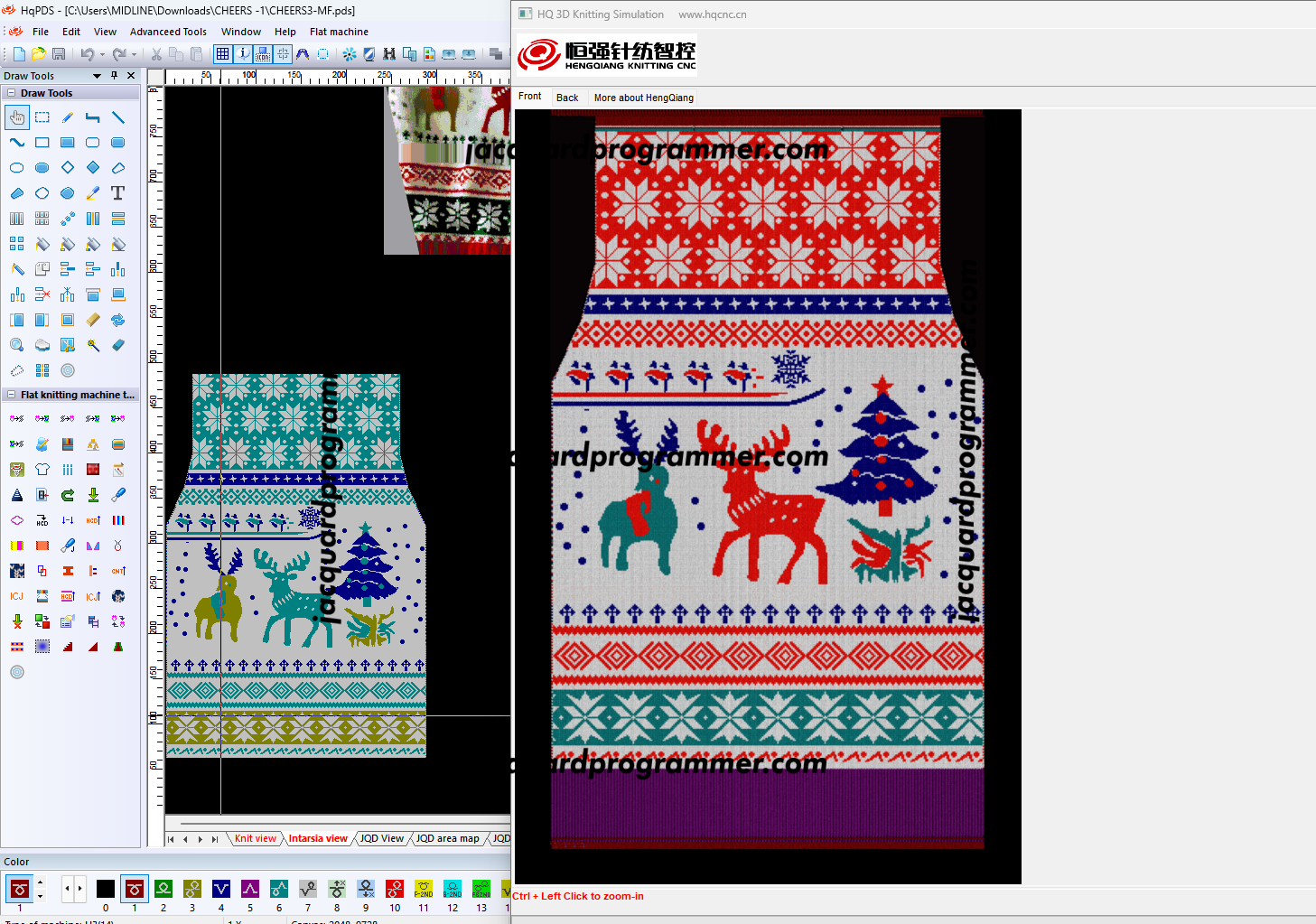Select the pencil draw tool
Image resolution: width=1316 pixels, height=924 pixels.
coord(68,117)
